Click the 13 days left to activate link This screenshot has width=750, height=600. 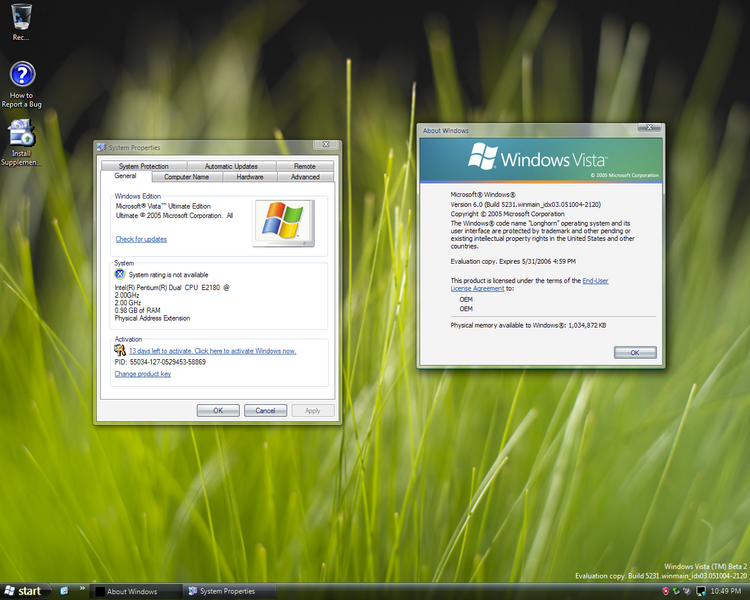coord(213,351)
